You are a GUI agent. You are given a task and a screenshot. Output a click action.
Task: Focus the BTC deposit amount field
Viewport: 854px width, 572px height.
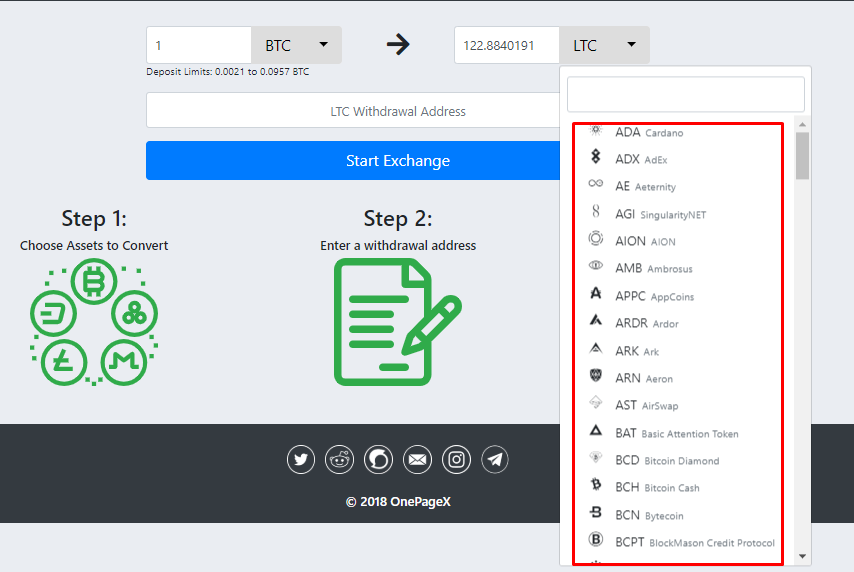coord(199,45)
